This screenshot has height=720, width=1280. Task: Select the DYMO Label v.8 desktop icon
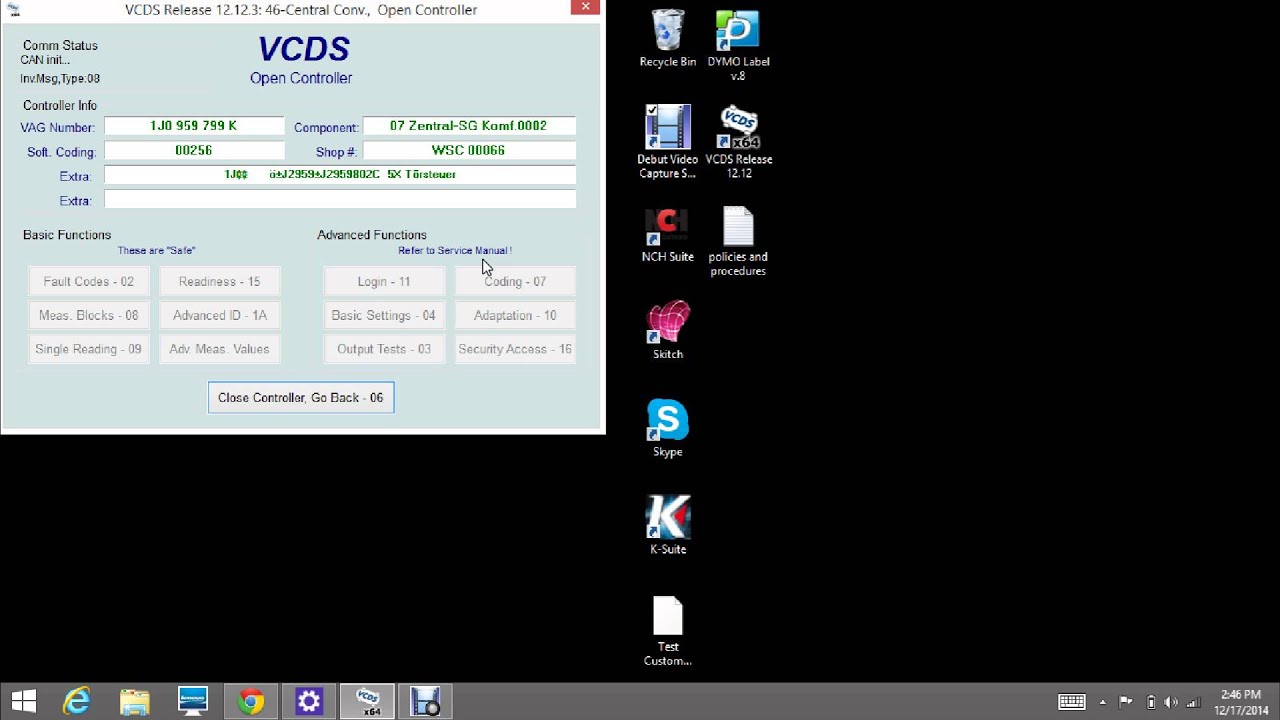(738, 45)
